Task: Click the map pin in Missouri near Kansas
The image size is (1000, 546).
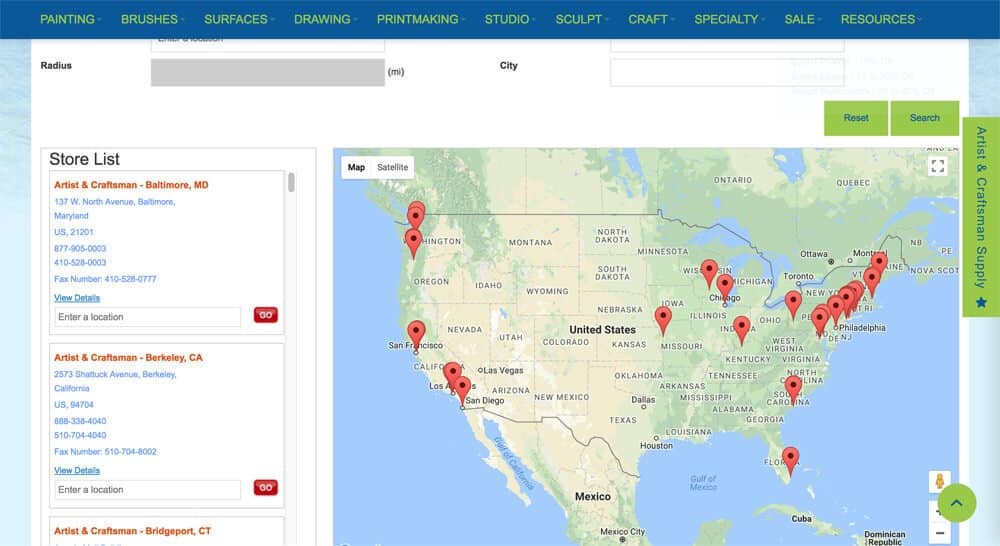Action: (663, 320)
